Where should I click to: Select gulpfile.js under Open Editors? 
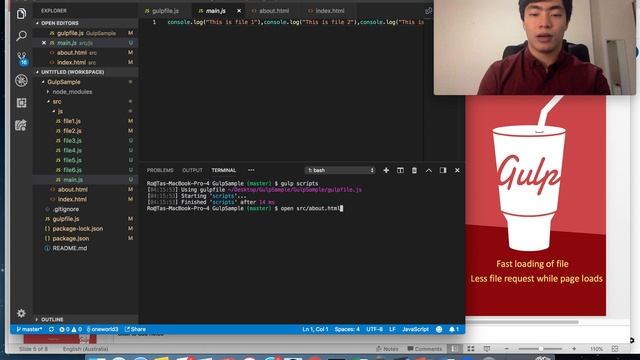pos(86,33)
